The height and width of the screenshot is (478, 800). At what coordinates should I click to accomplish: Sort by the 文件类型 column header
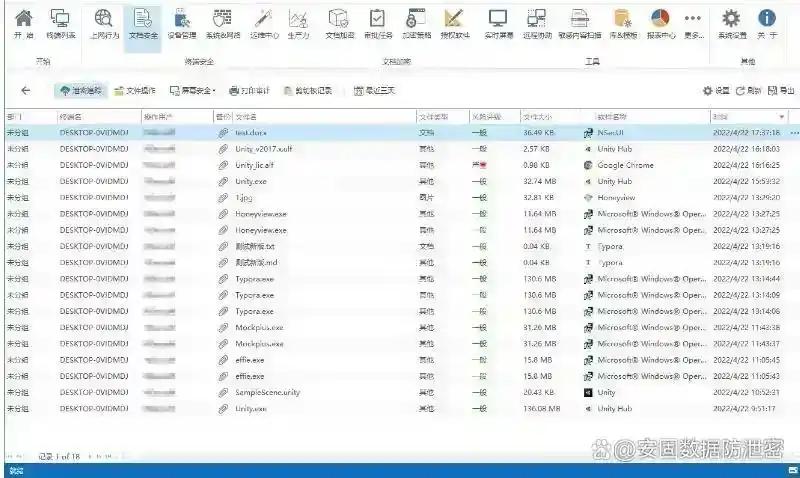pos(433,117)
